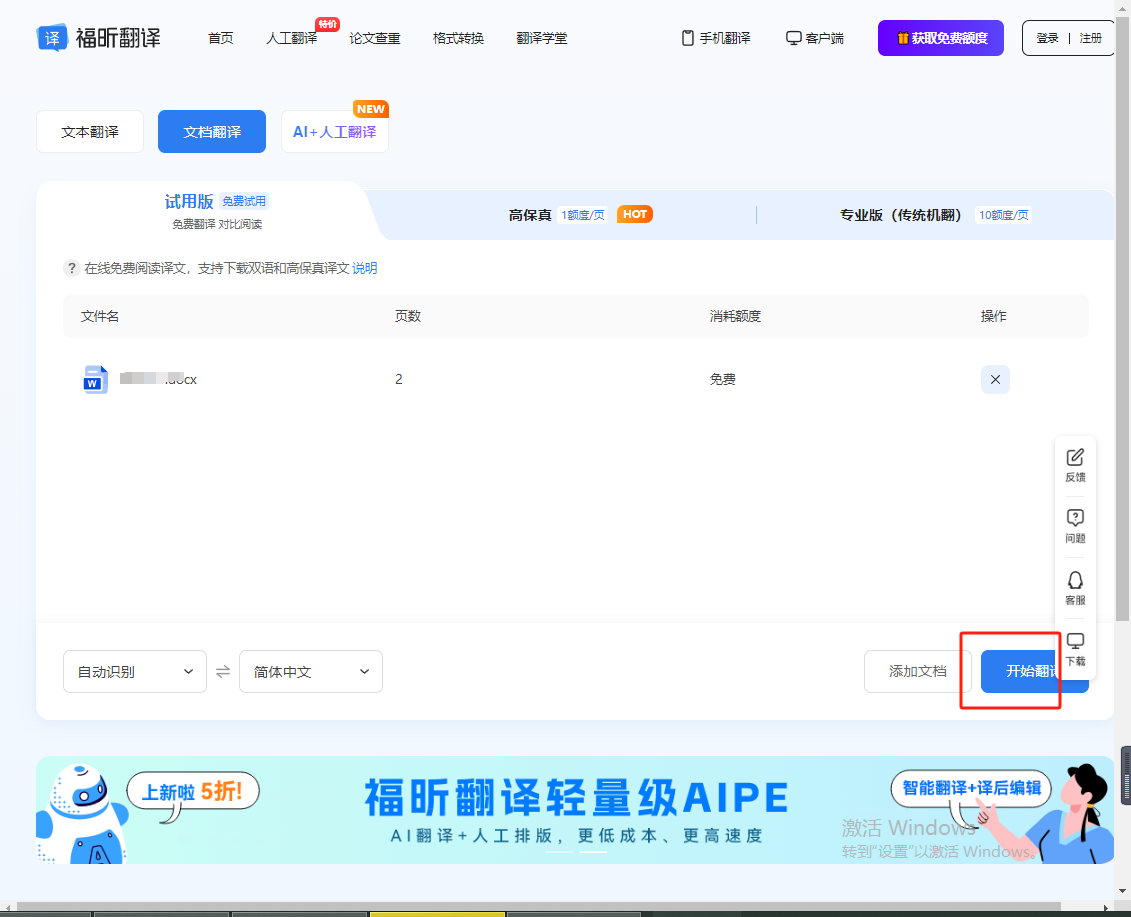Select the 高保真 tab
Image resolution: width=1131 pixels, height=917 pixels.
[529, 215]
